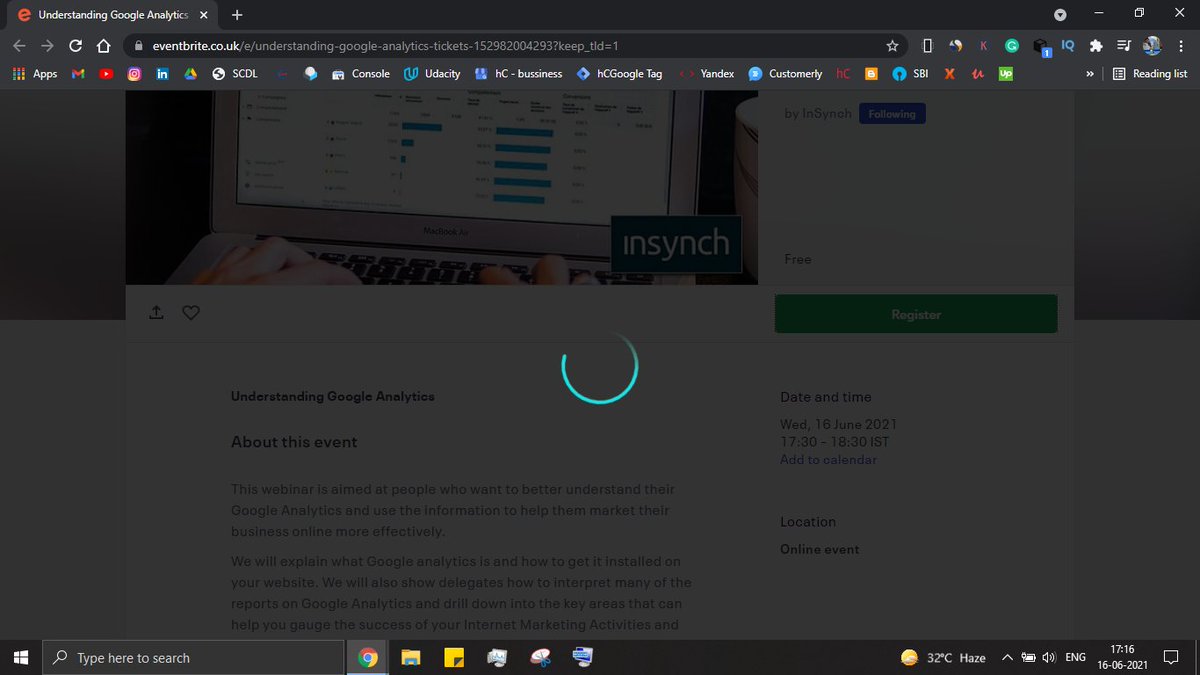Open the Grammarly extension icon
This screenshot has width=1200, height=675.
point(1012,46)
